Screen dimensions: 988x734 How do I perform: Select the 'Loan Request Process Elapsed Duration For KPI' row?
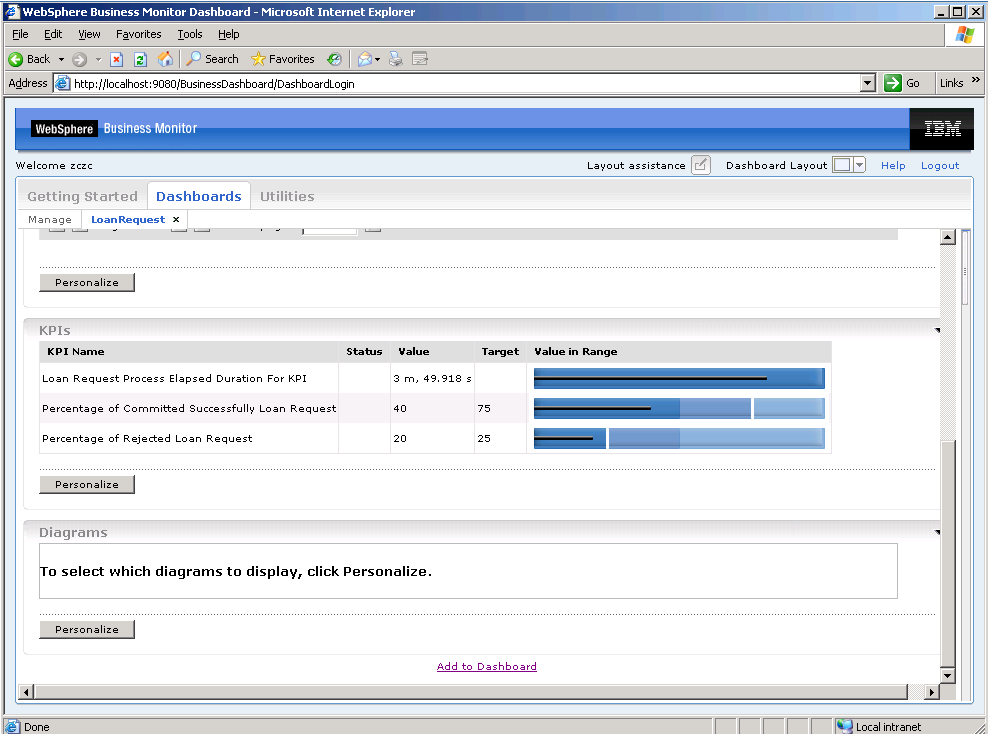coord(435,379)
